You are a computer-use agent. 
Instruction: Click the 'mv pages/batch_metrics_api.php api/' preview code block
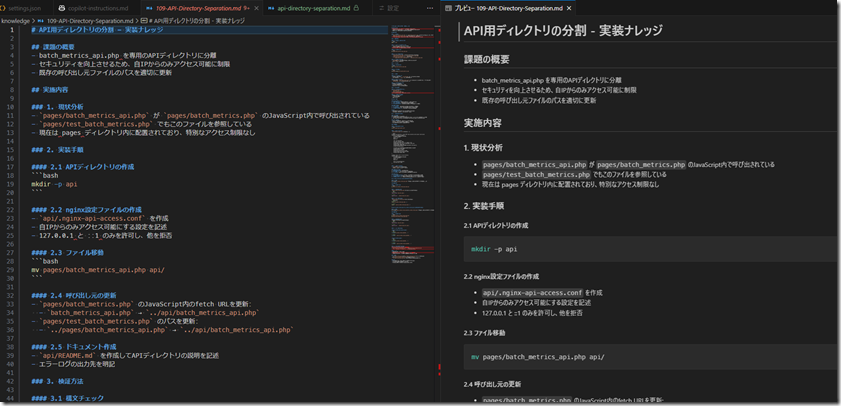point(652,357)
